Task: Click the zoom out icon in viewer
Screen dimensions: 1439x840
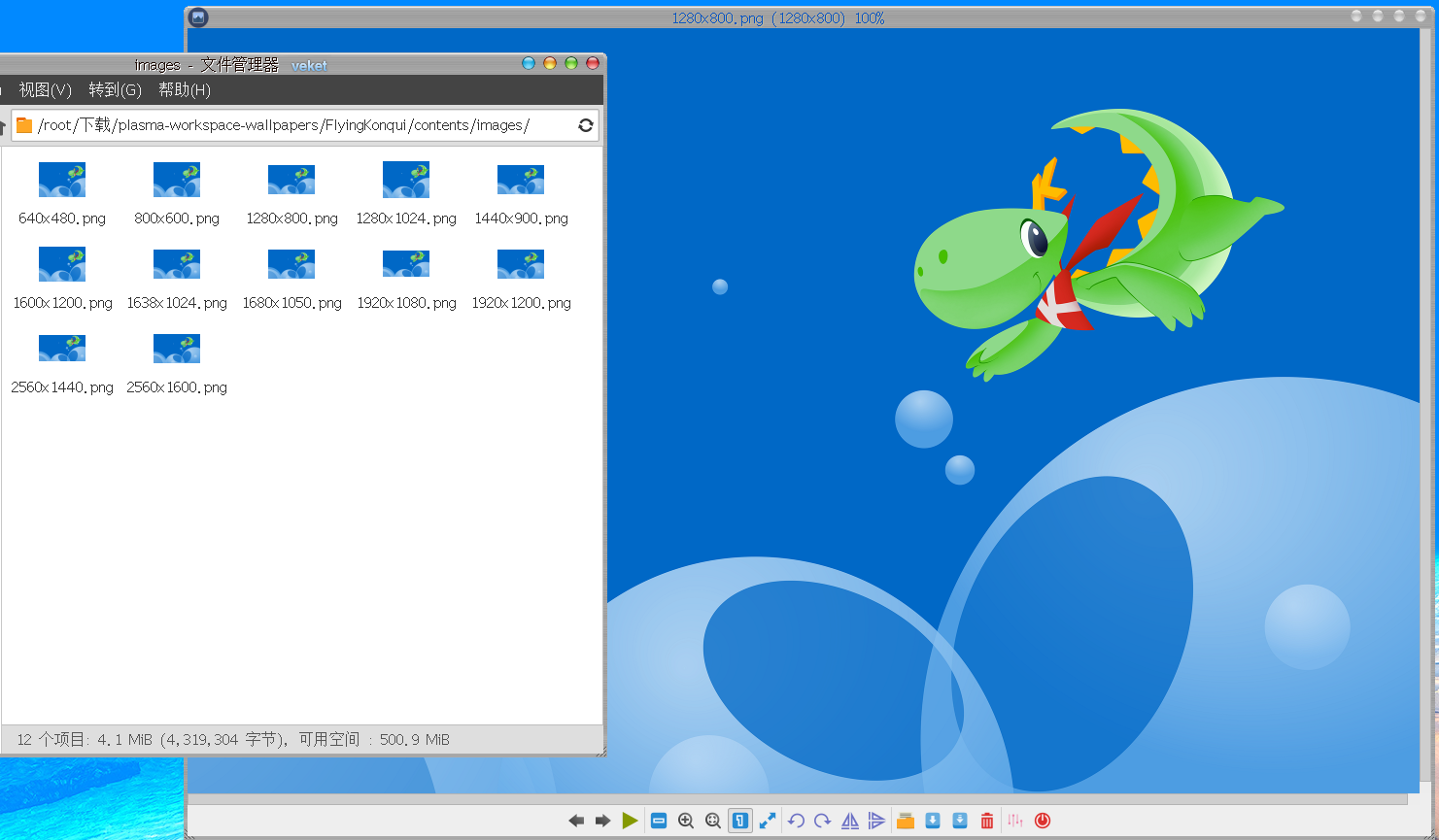Action: click(x=659, y=821)
